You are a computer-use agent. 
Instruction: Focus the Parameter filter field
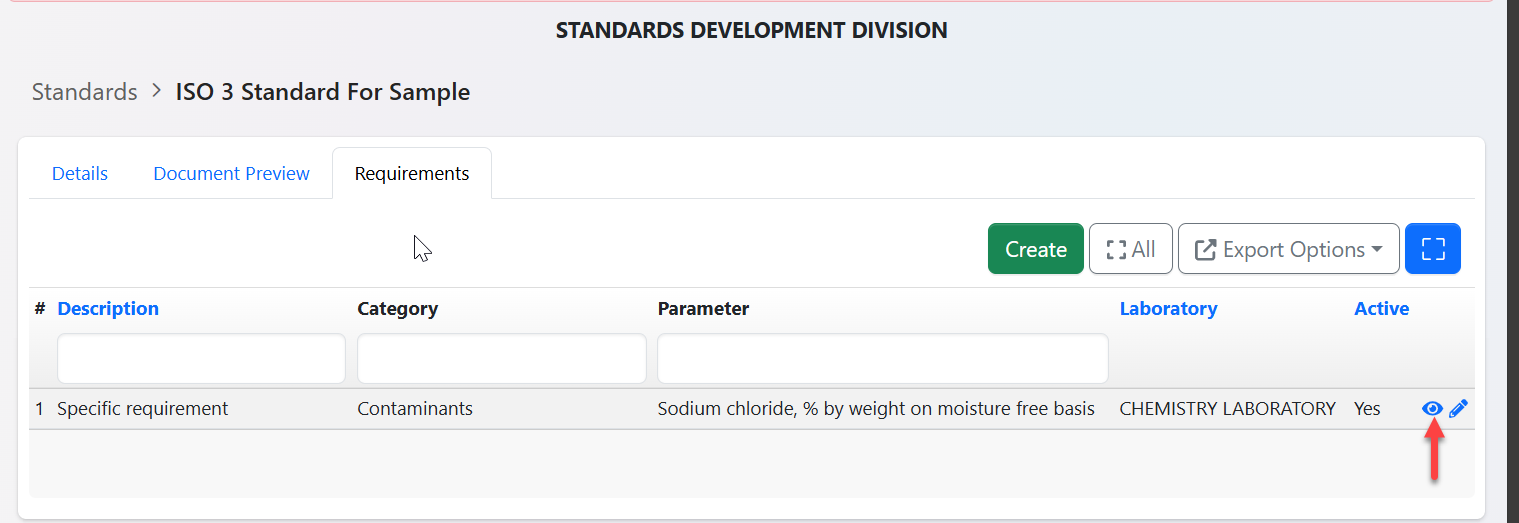coord(882,358)
